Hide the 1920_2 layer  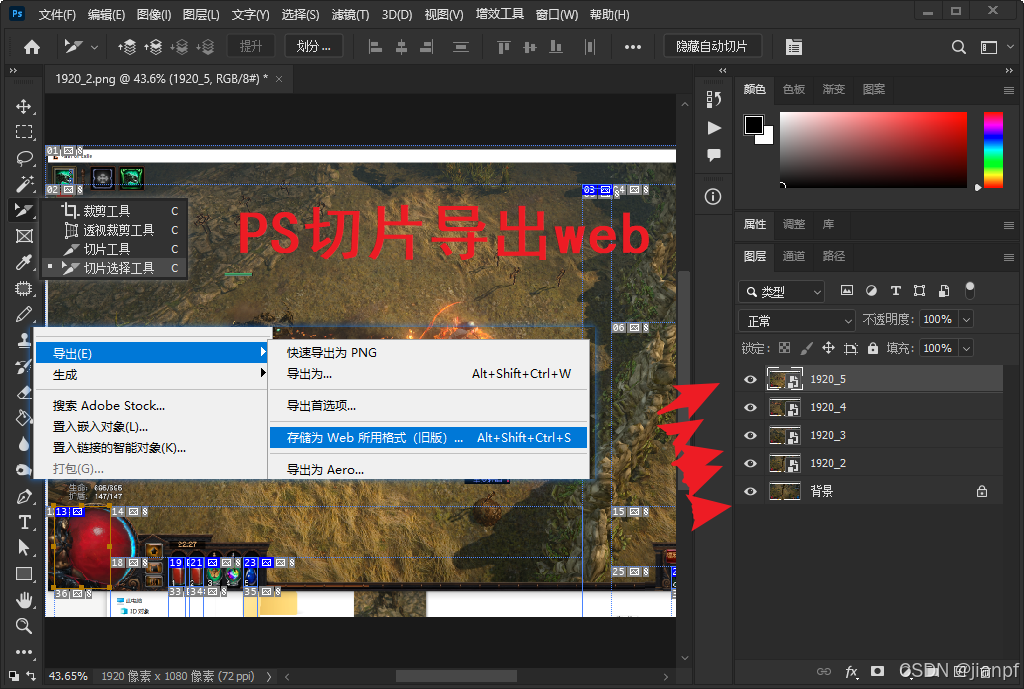pos(750,464)
